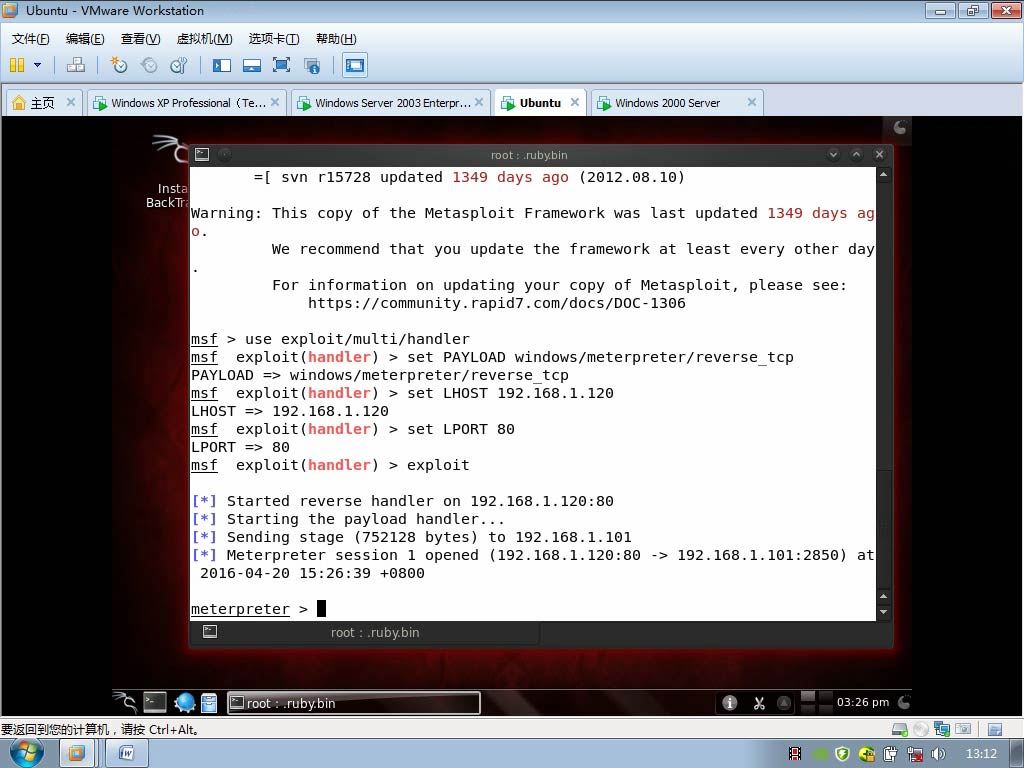Click the Word taskbar button
The height and width of the screenshot is (768, 1024).
click(x=127, y=754)
